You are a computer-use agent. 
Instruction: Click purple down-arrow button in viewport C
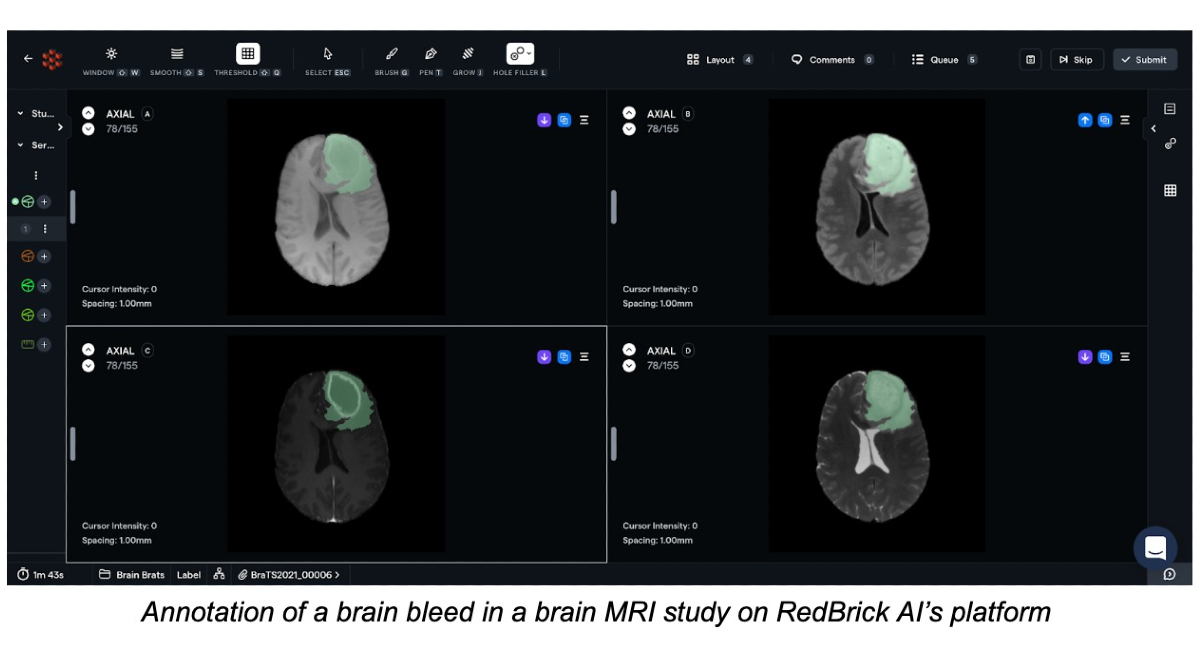pyautogui.click(x=544, y=357)
